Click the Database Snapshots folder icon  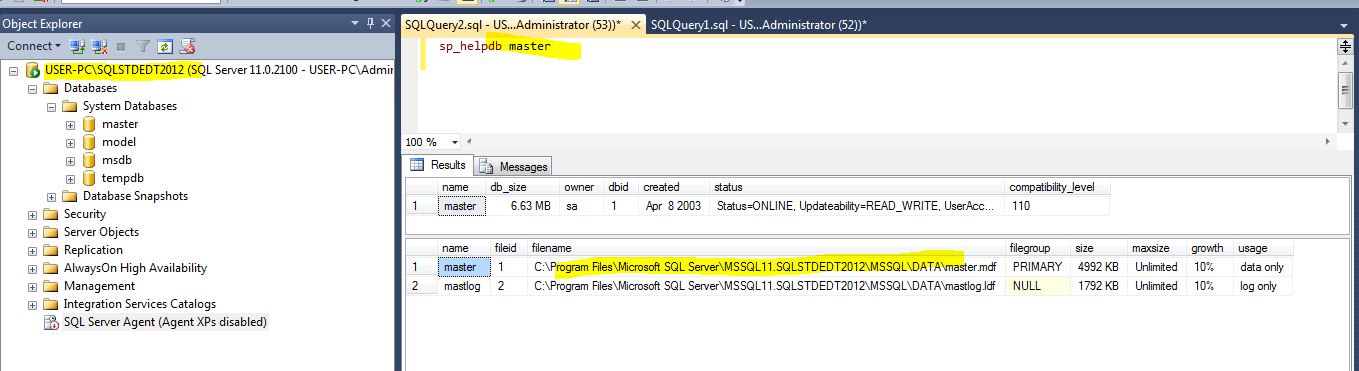tap(70, 196)
